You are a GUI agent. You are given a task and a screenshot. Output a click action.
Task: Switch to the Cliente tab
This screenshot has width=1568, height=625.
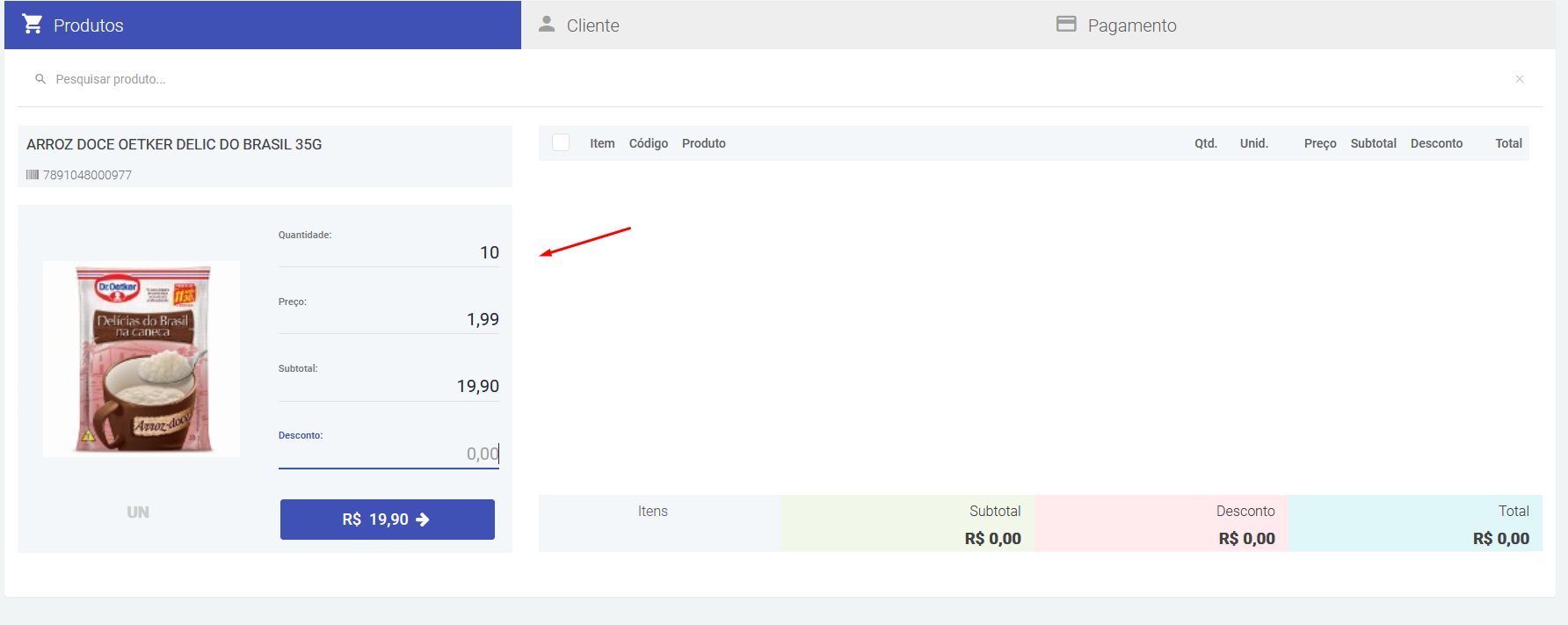(x=592, y=25)
